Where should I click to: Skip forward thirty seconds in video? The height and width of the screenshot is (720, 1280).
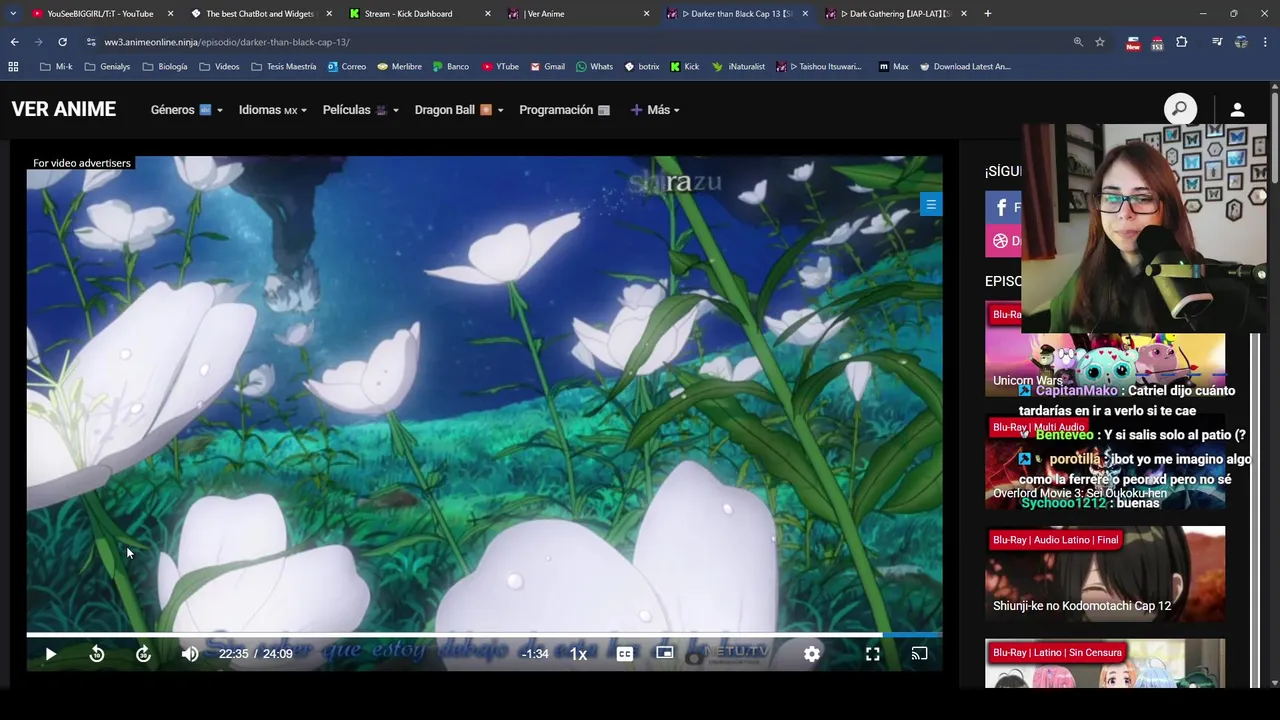pyautogui.click(x=144, y=654)
